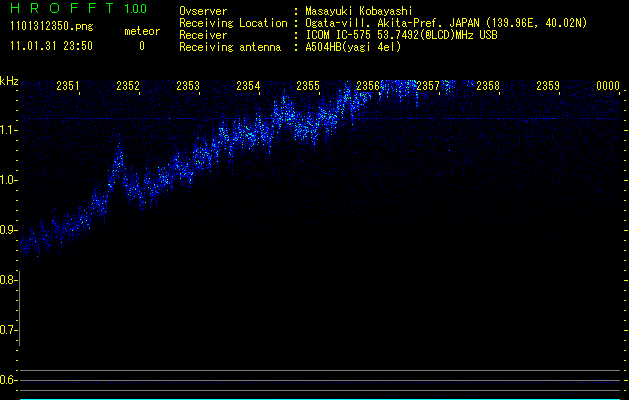The image size is (629, 400).
Task: Click the A504HB(yagi 4el) antenna text
Action: pos(353,47)
